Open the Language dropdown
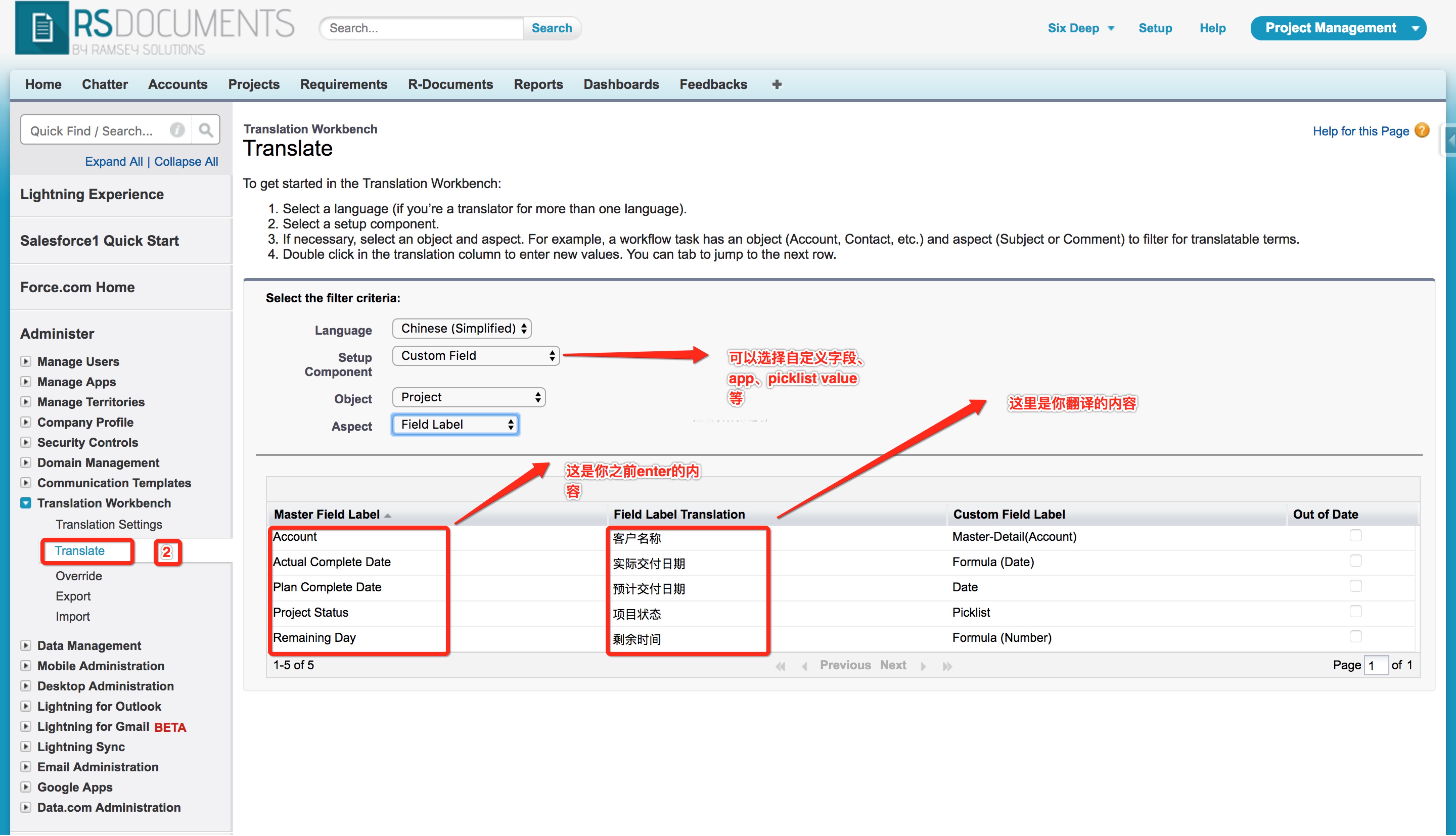The image size is (1456, 836). 462,329
